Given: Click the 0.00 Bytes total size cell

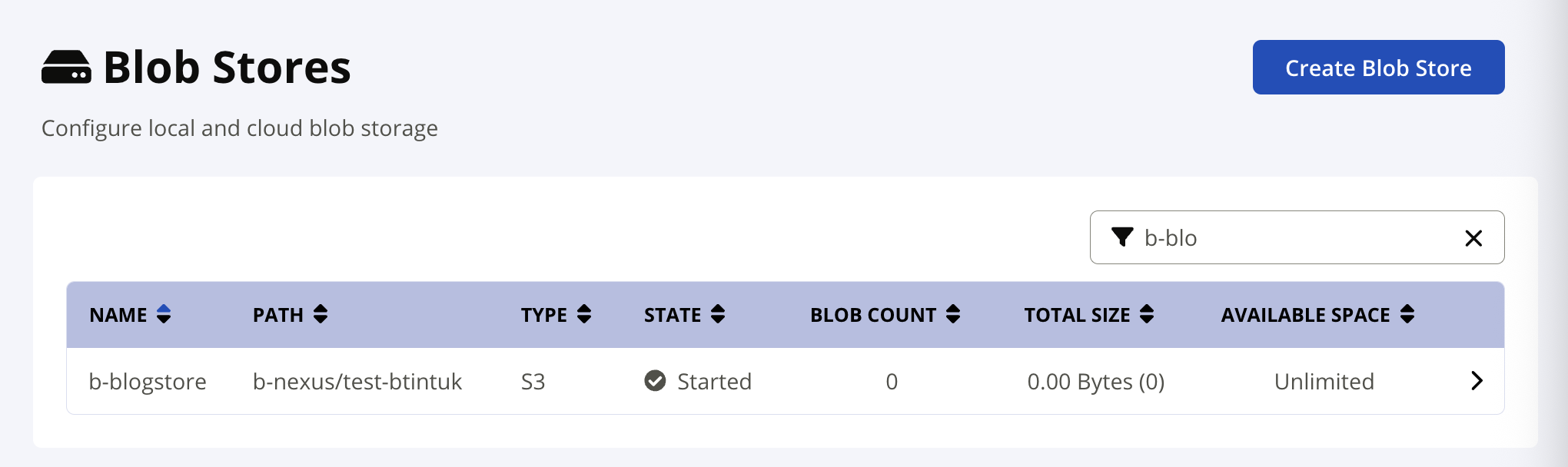Looking at the screenshot, I should tap(1095, 382).
